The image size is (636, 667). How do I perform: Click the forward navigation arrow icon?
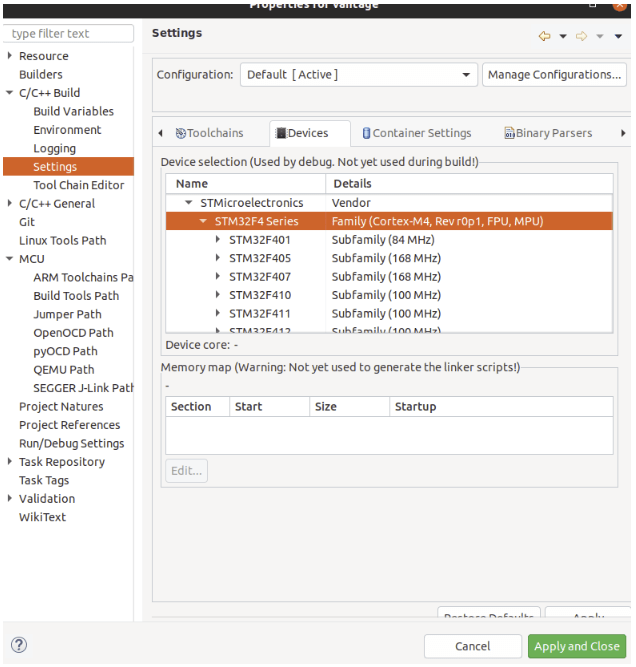(x=581, y=36)
